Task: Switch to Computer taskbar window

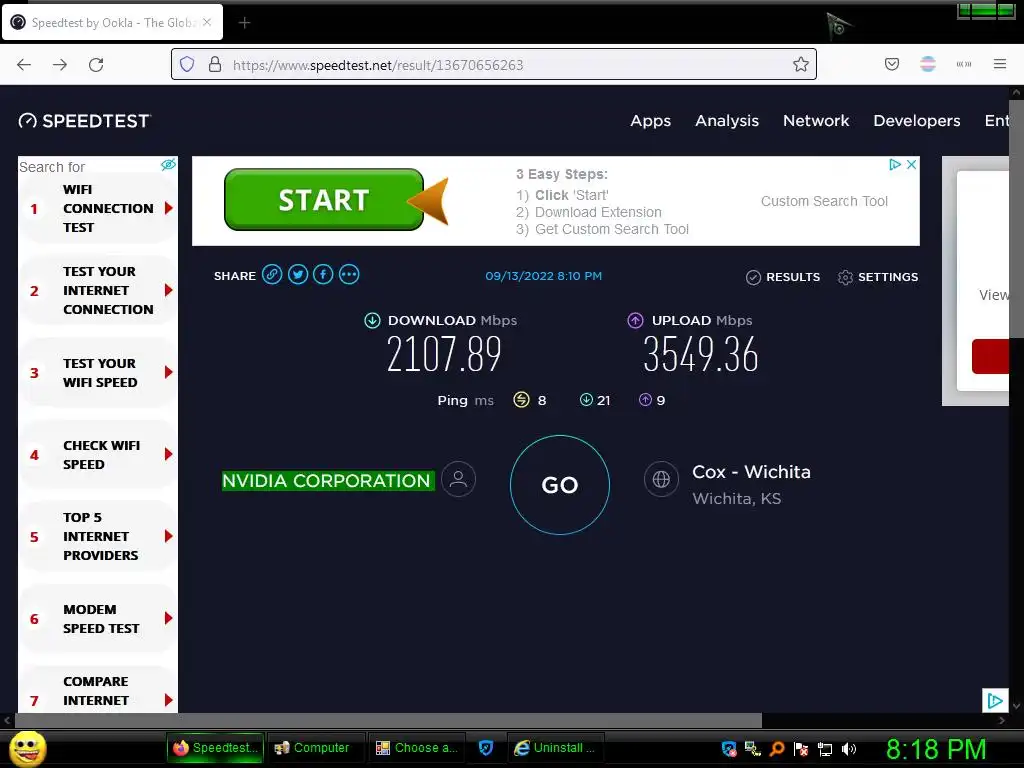Action: coord(315,748)
